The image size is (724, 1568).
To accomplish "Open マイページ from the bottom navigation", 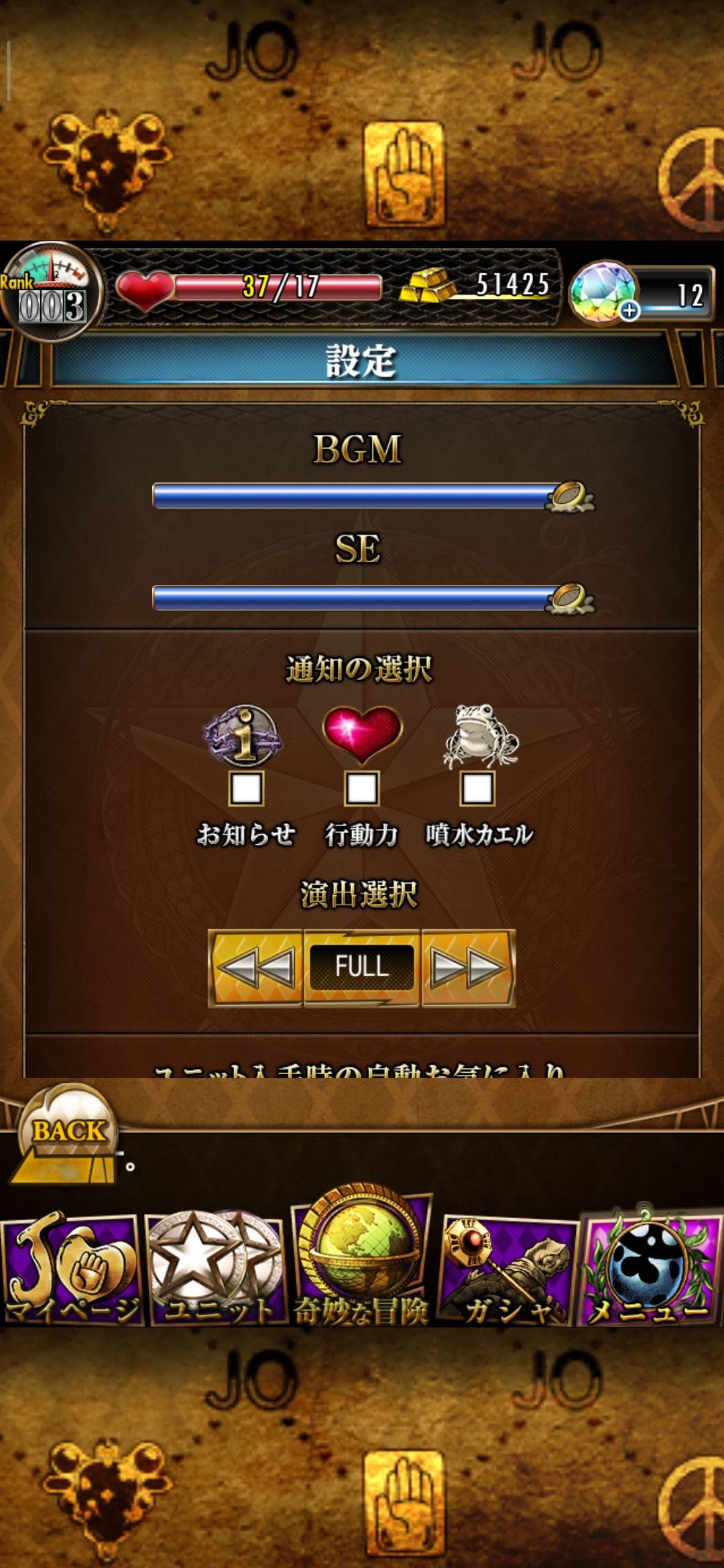I will pyautogui.click(x=72, y=1268).
